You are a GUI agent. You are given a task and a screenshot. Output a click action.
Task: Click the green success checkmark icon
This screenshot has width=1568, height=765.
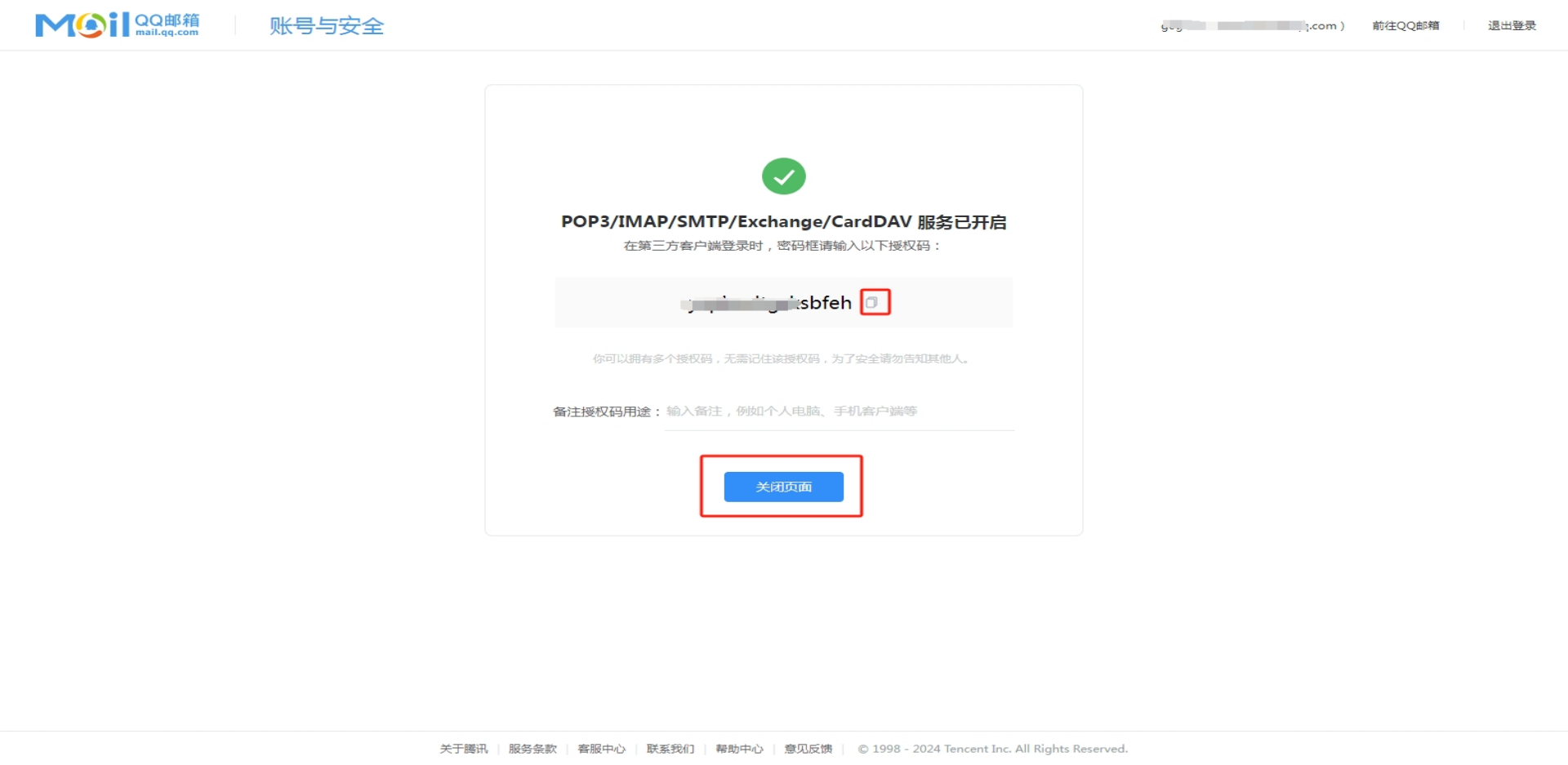[784, 176]
